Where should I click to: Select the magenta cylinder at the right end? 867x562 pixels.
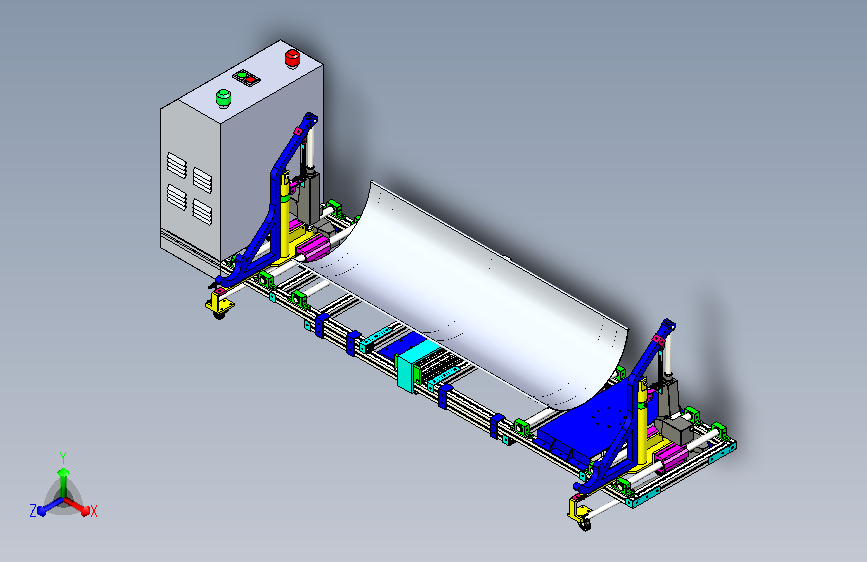tap(671, 457)
